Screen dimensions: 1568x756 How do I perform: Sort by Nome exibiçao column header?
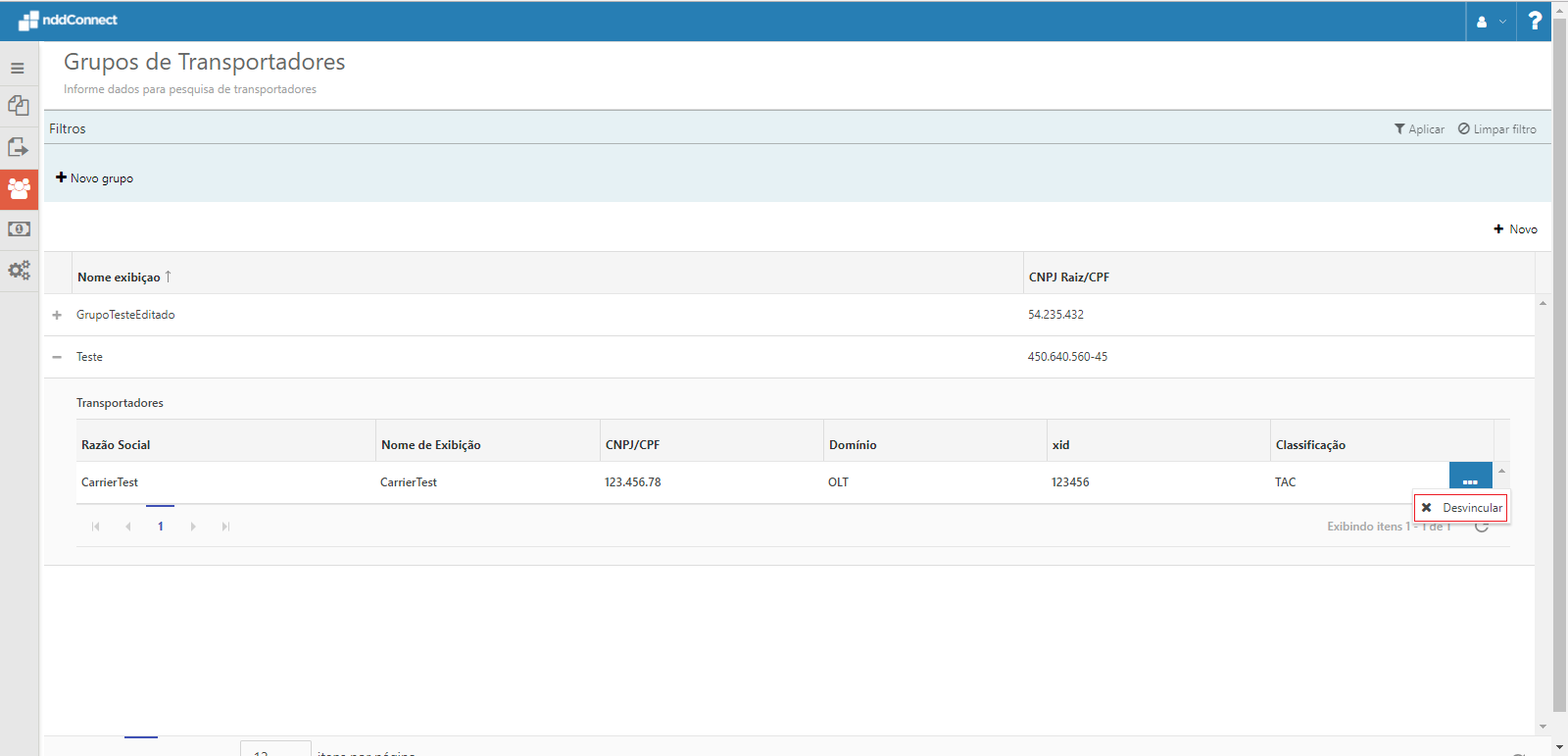pos(119,277)
